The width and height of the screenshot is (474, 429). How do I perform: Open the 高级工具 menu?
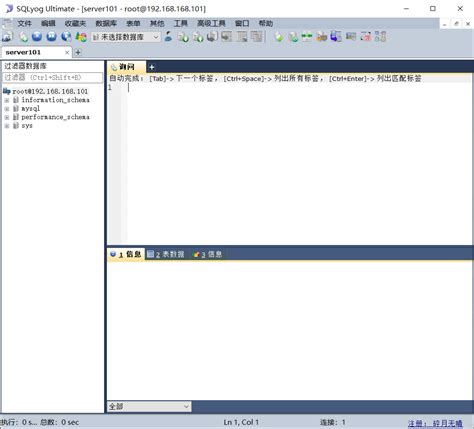coord(211,23)
